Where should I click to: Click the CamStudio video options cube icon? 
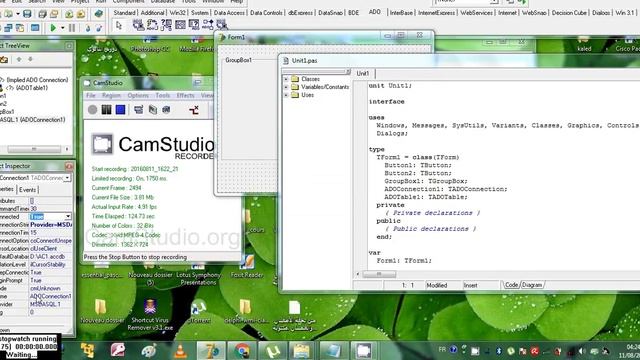click(x=166, y=109)
